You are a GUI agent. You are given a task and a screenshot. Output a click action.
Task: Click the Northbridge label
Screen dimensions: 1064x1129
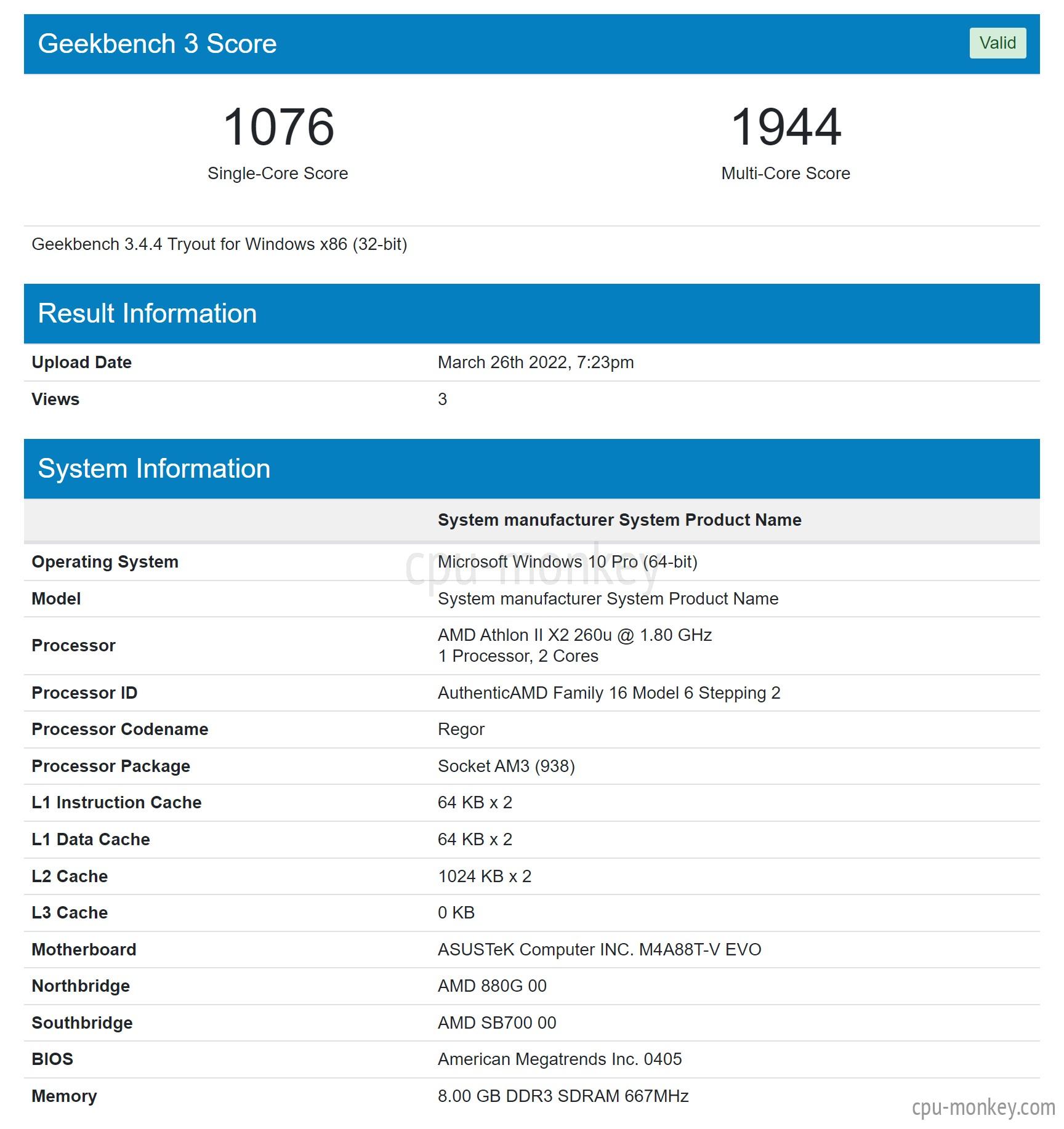(81, 986)
